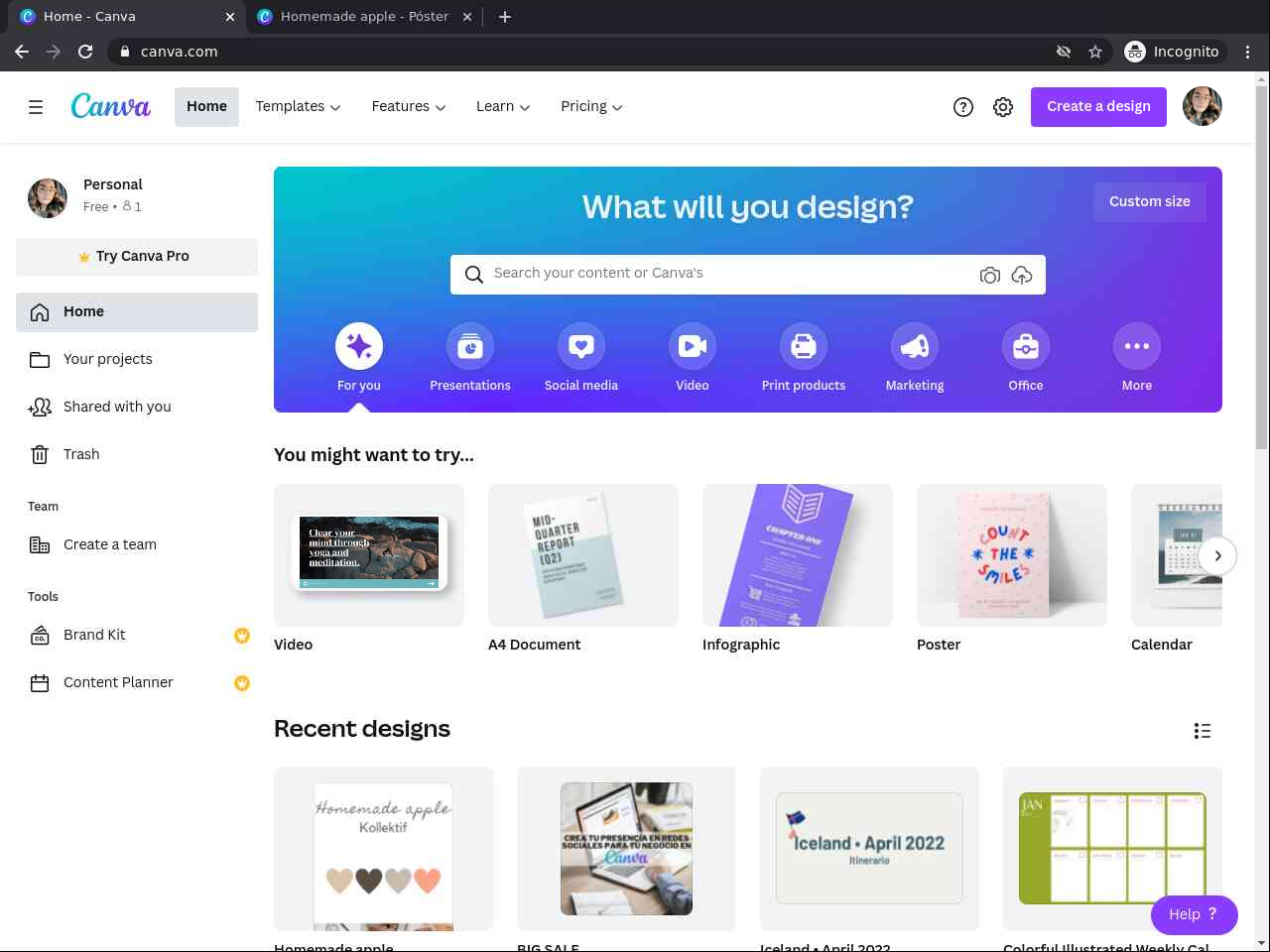This screenshot has height=952, width=1270.
Task: Open Your projects in sidebar
Action: pyautogui.click(x=137, y=360)
